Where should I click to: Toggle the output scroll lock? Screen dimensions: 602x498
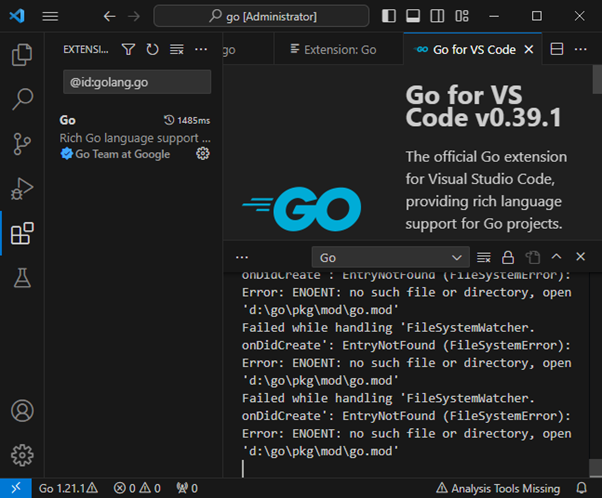[x=508, y=257]
